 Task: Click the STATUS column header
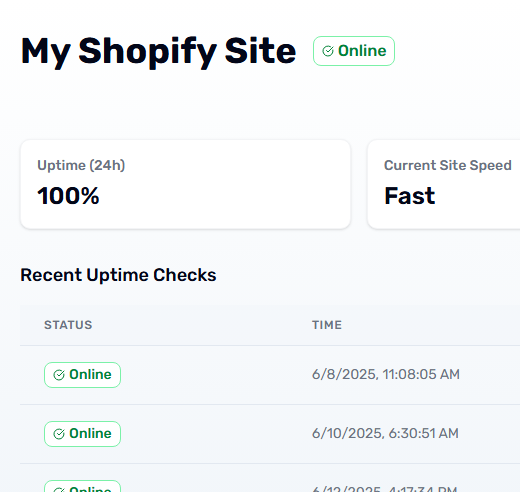tap(68, 325)
